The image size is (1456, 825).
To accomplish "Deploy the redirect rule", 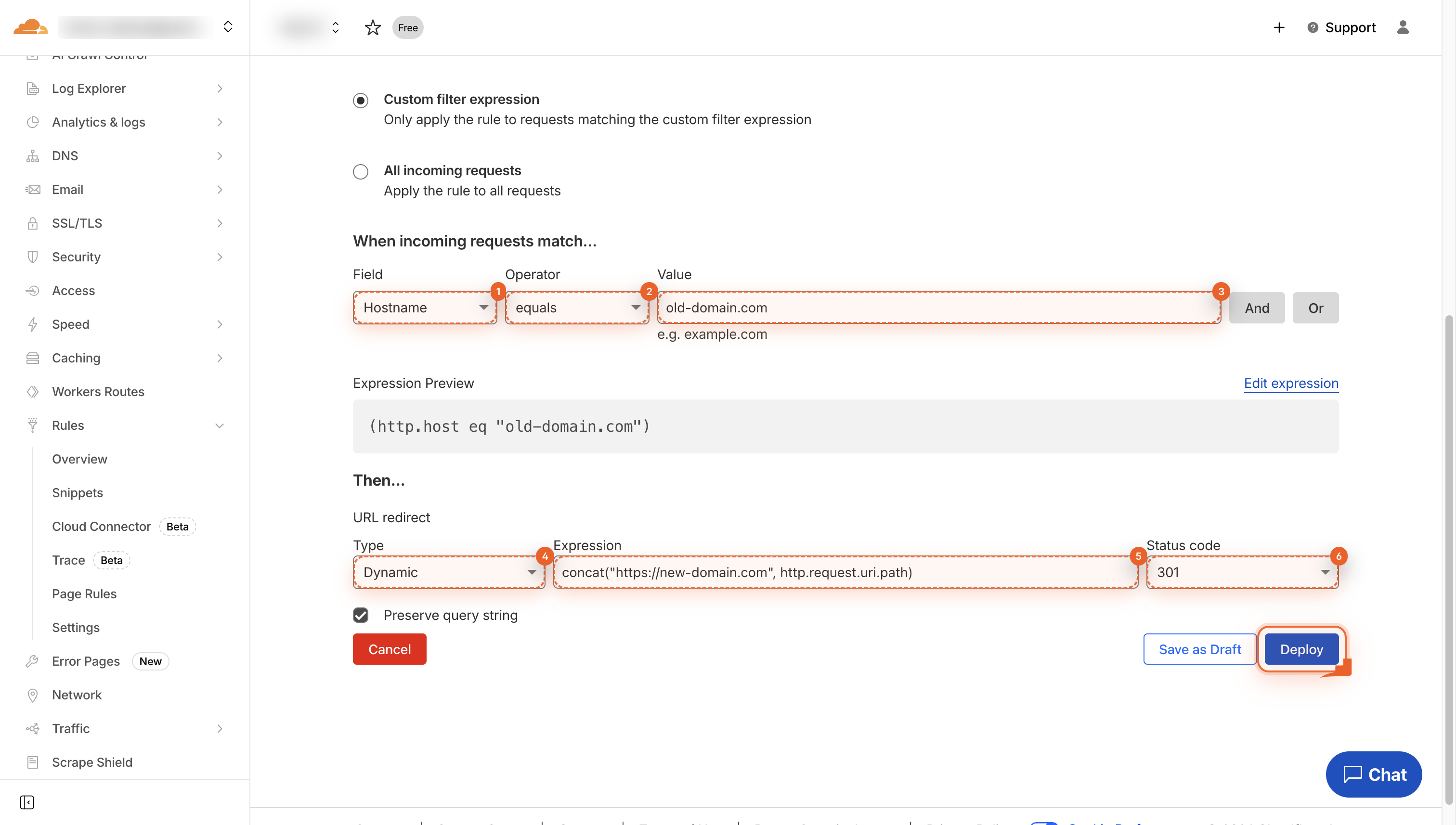I will (x=1300, y=649).
